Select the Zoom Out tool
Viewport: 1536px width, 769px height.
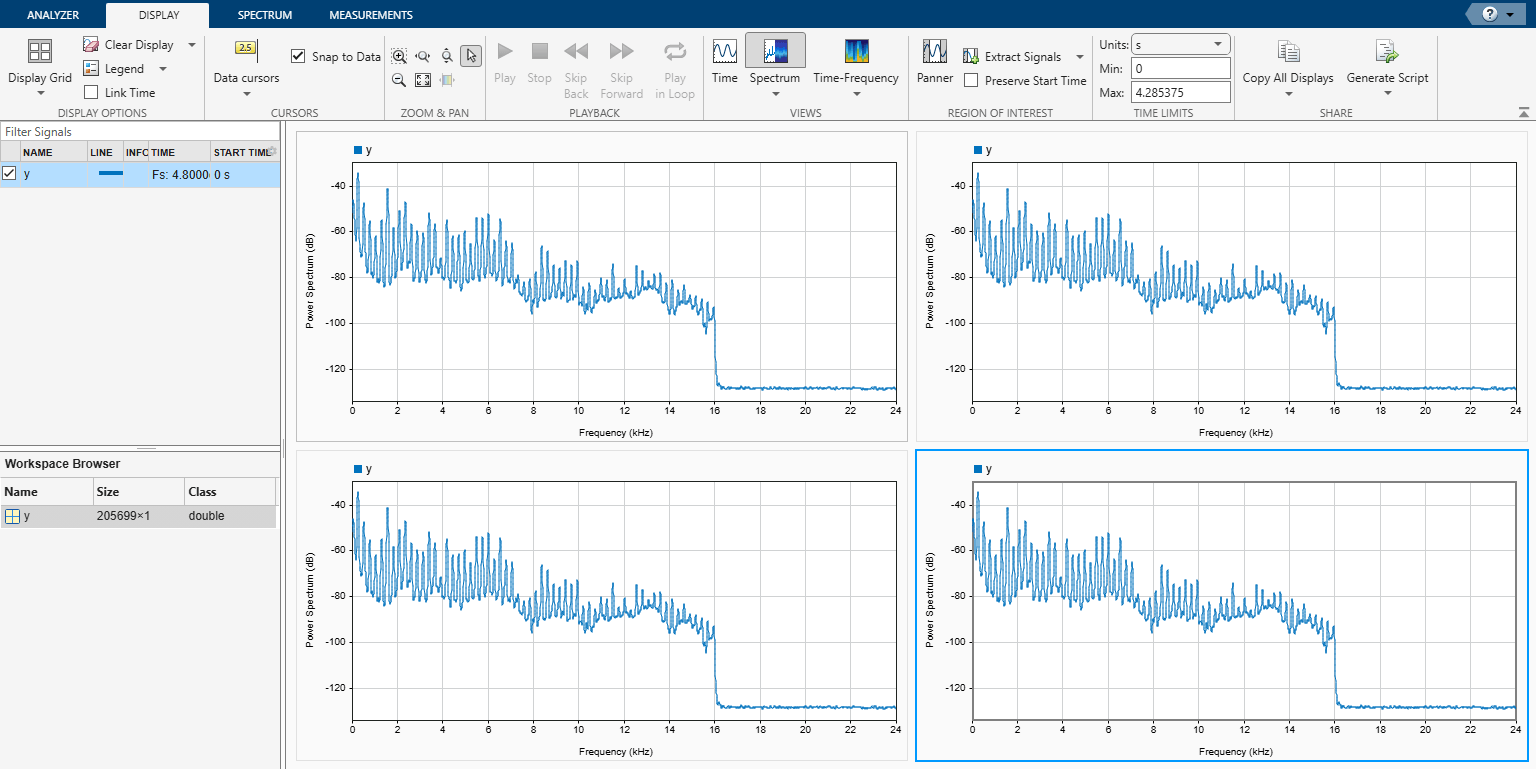tap(399, 81)
